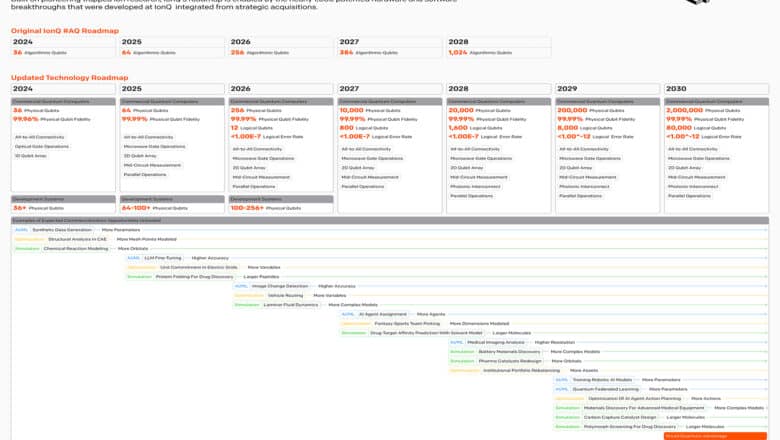This screenshot has width=780, height=440.
Task: Select the 'Unit Commitment in Electric Grids' use case
Action: click(x=199, y=267)
